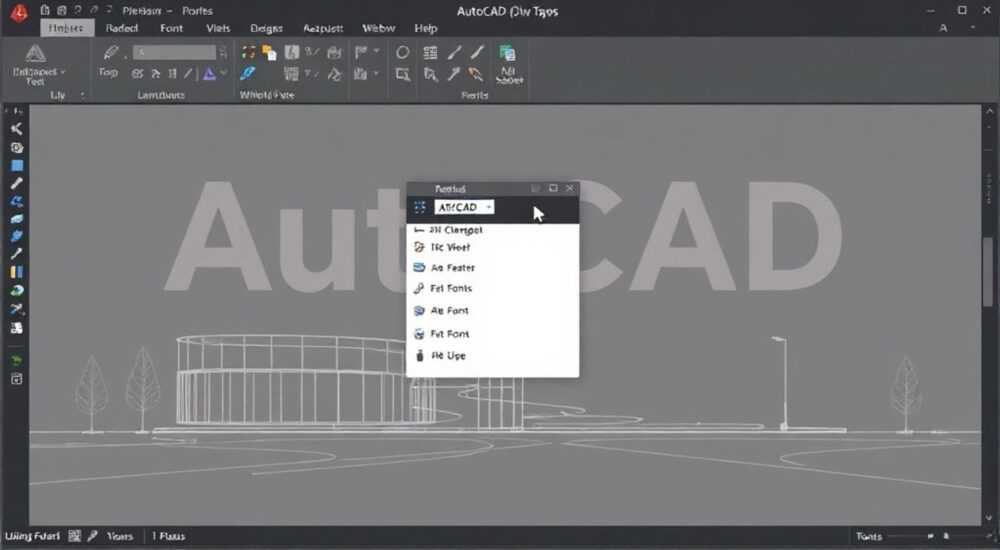Click the dotted grid icon in the floating dialog

[420, 207]
